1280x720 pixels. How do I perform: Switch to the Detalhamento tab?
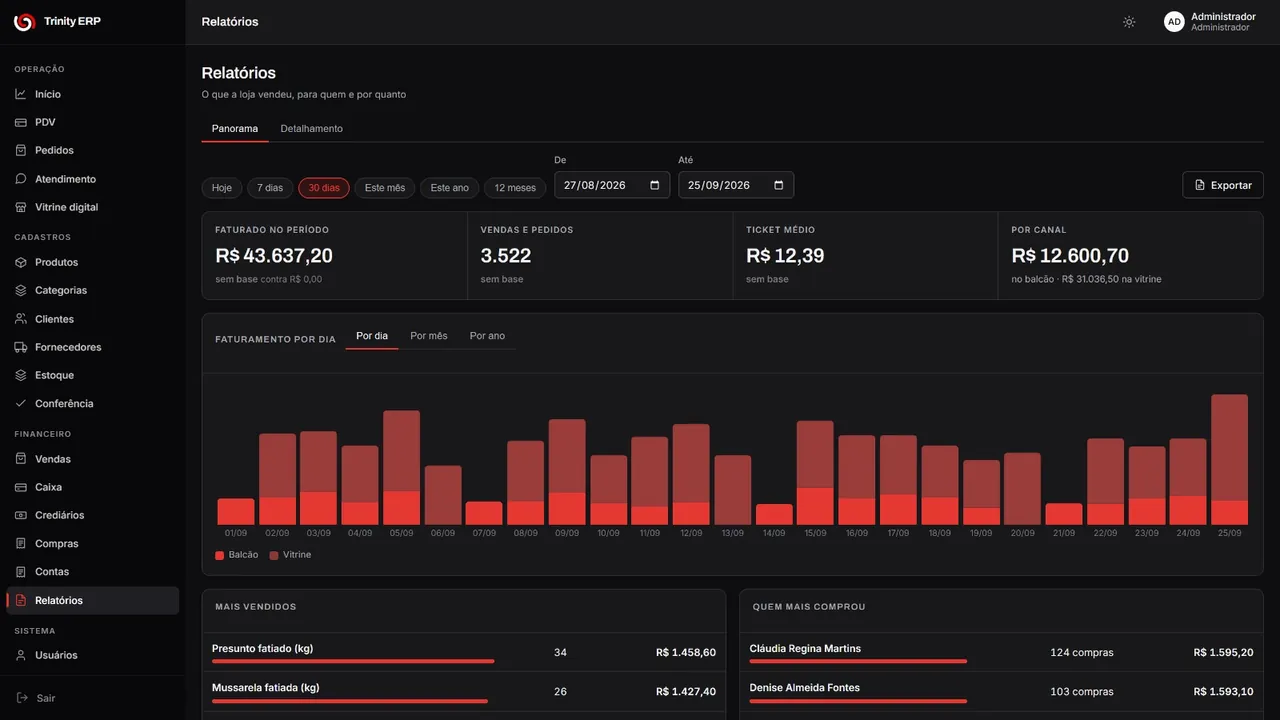[312, 129]
